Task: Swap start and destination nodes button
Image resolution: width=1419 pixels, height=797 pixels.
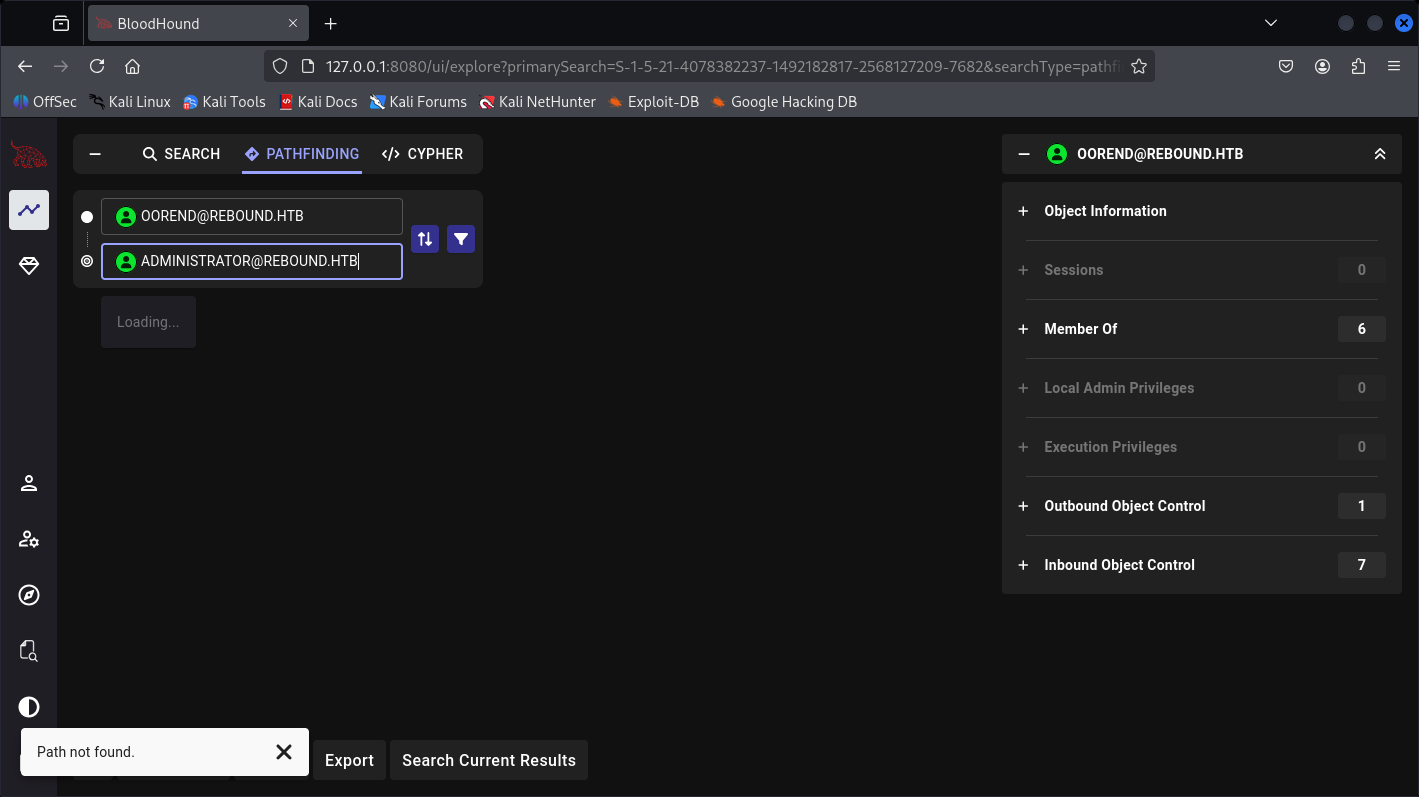Action: (x=425, y=239)
